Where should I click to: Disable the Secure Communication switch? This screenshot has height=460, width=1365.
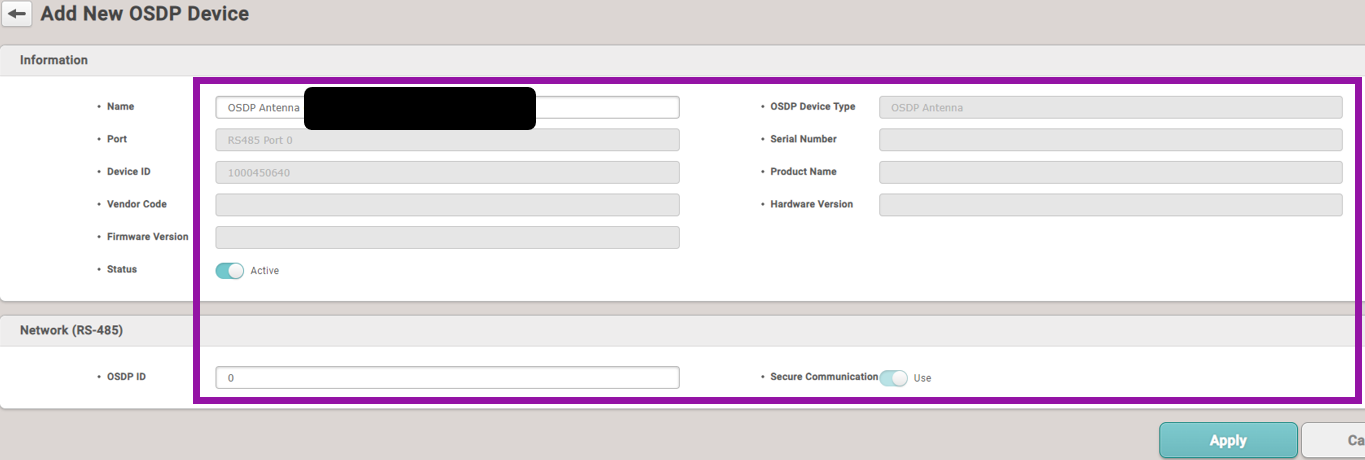pos(893,378)
